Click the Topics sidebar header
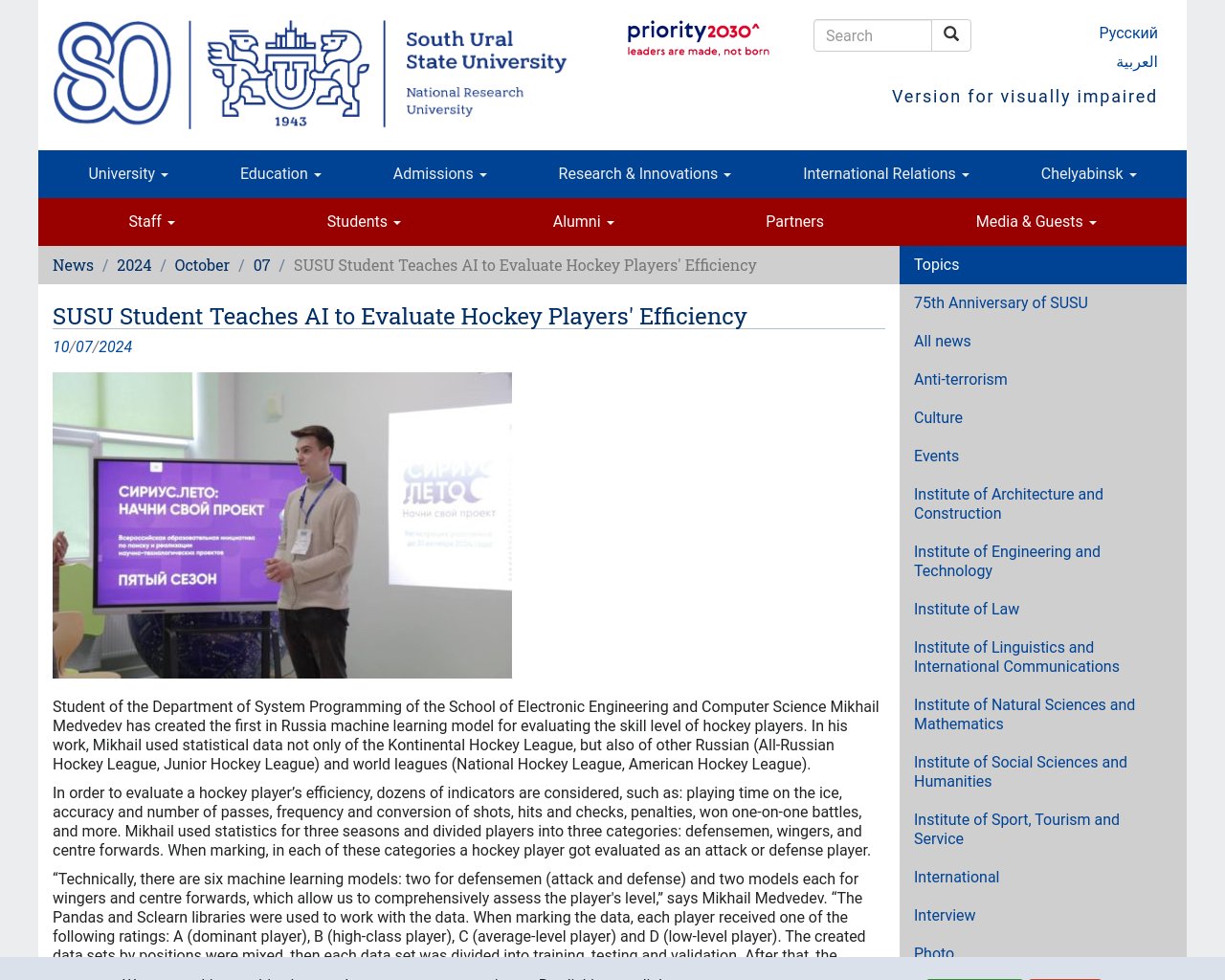 [x=1043, y=265]
